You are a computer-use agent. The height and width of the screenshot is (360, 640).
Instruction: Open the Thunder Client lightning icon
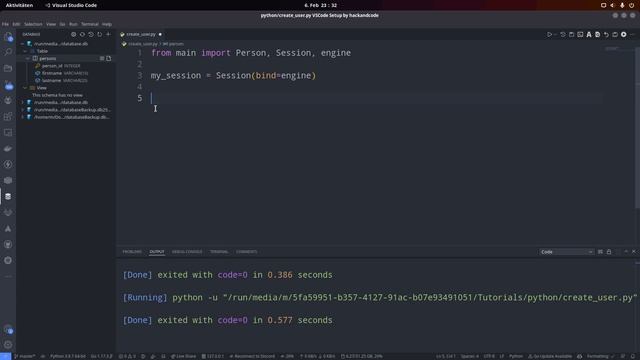click(8, 164)
